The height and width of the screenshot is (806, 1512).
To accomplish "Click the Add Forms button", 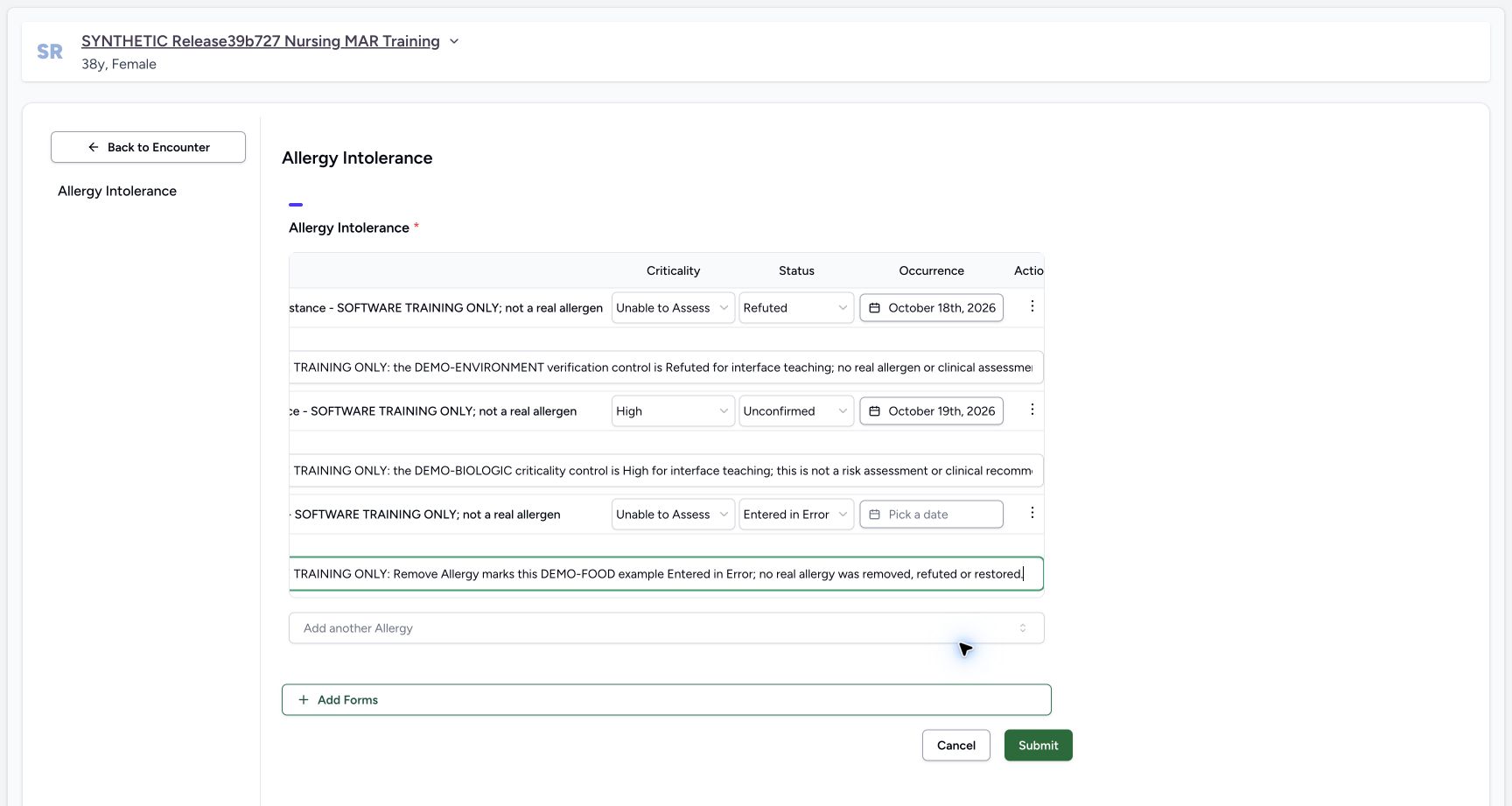I will coord(667,700).
